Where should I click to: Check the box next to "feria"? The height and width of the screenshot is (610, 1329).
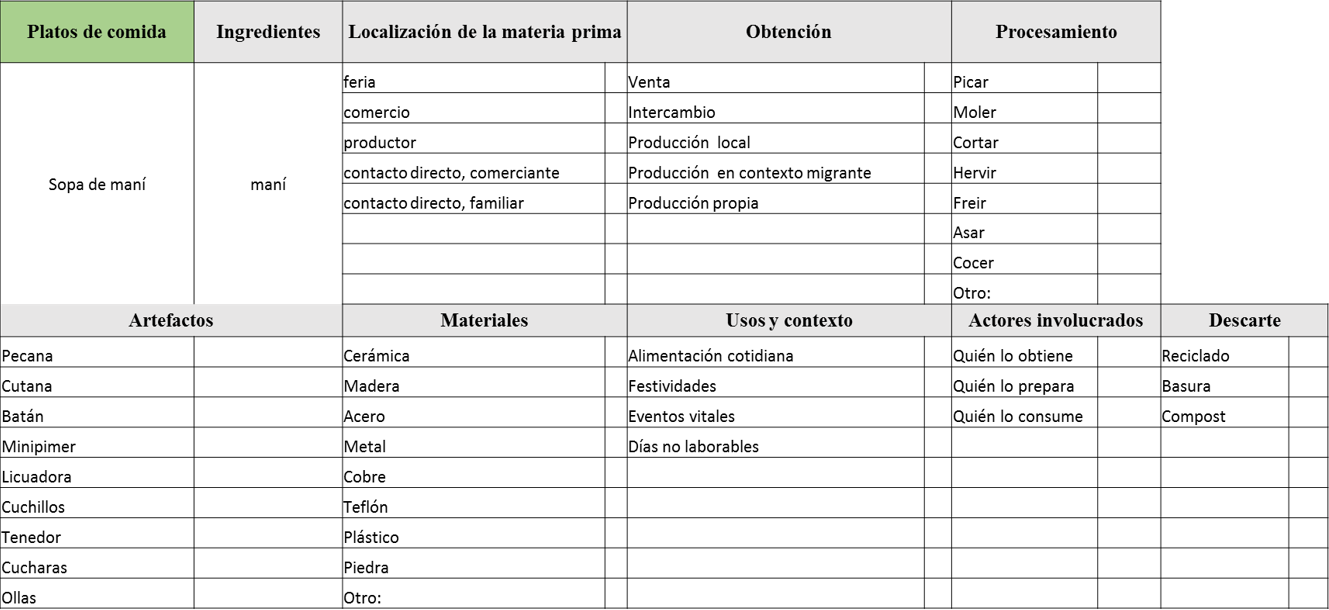point(616,79)
